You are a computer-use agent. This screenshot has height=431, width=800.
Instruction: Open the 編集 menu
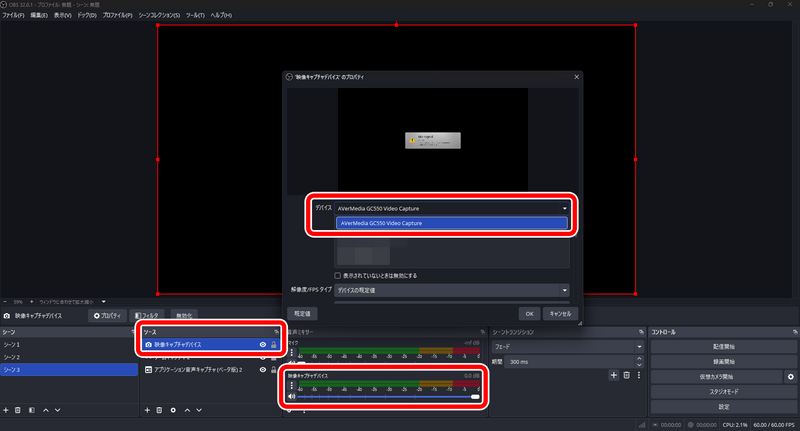pyautogui.click(x=39, y=15)
